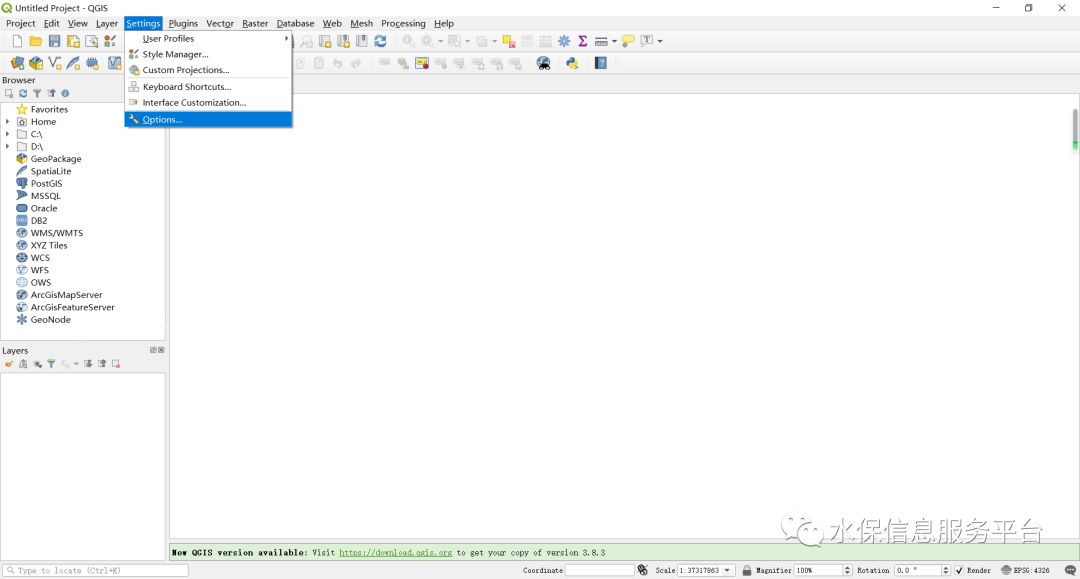This screenshot has height=579, width=1080.
Task: Adjust the Rotation spinner arrows
Action: [x=946, y=570]
